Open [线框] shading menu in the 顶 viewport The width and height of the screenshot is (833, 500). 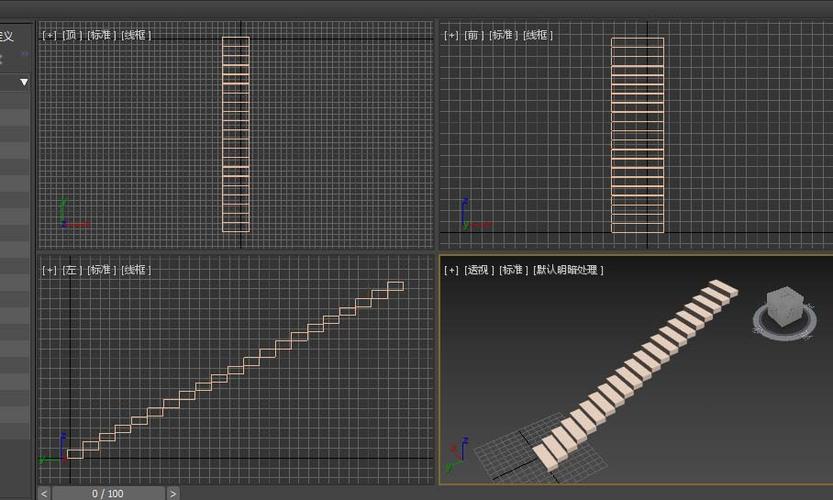pos(136,35)
